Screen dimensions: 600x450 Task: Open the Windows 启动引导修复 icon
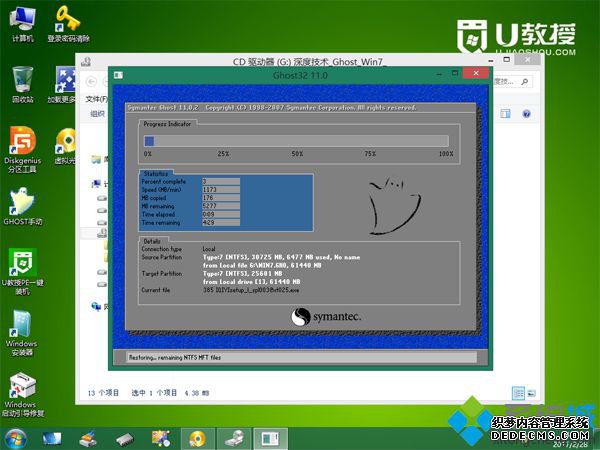click(x=23, y=395)
